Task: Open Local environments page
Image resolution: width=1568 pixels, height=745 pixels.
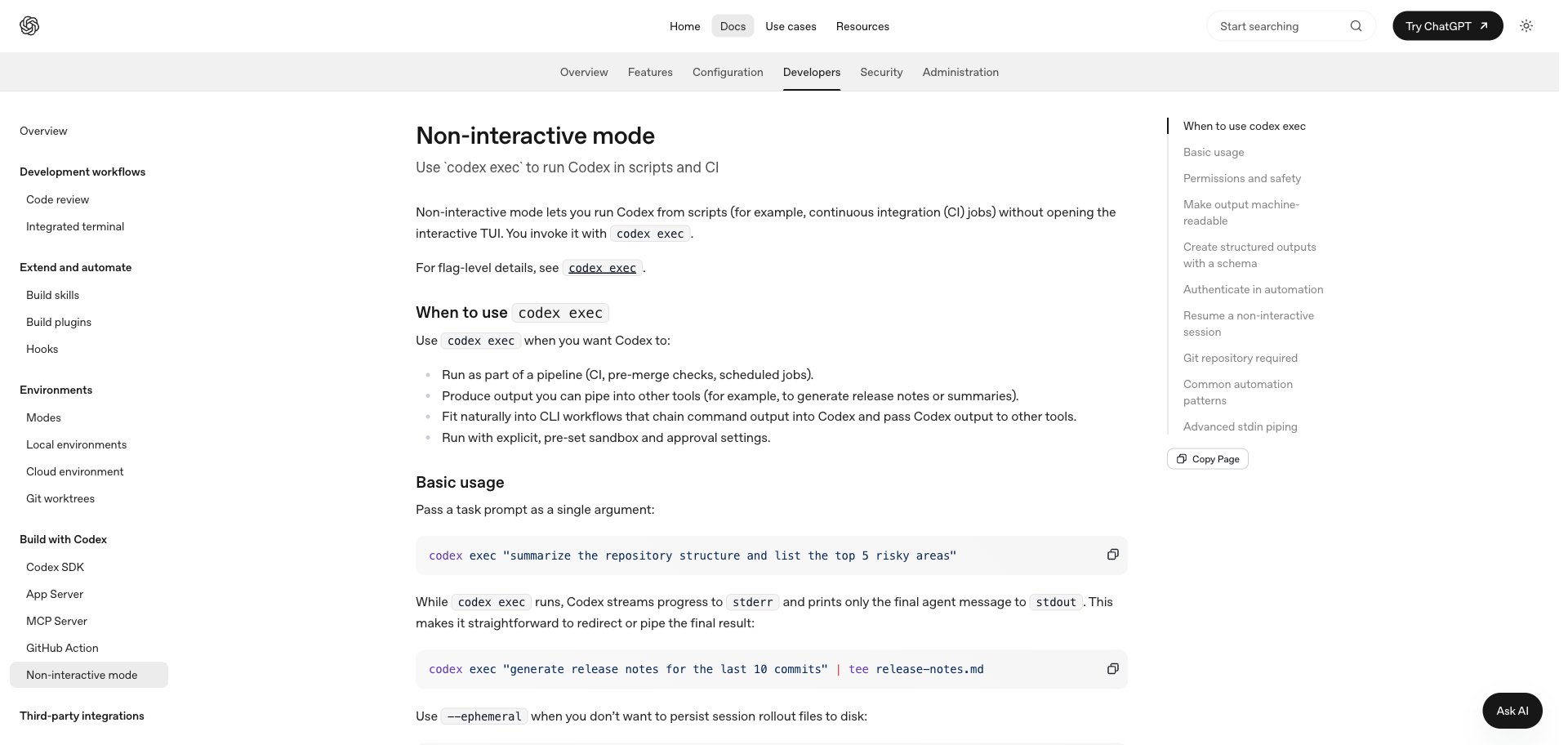Action: pos(76,444)
